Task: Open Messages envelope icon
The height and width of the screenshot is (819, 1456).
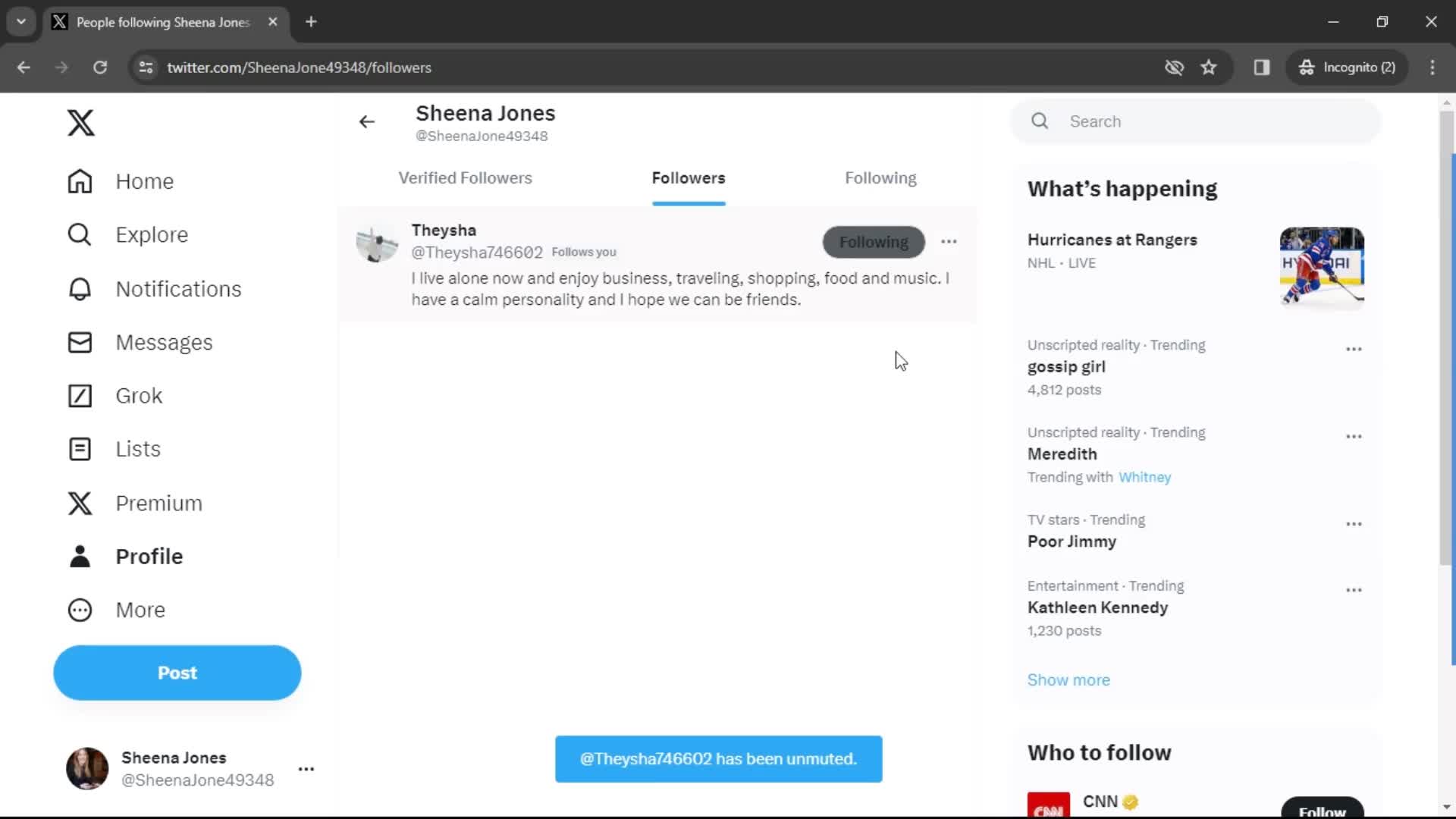Action: click(80, 343)
